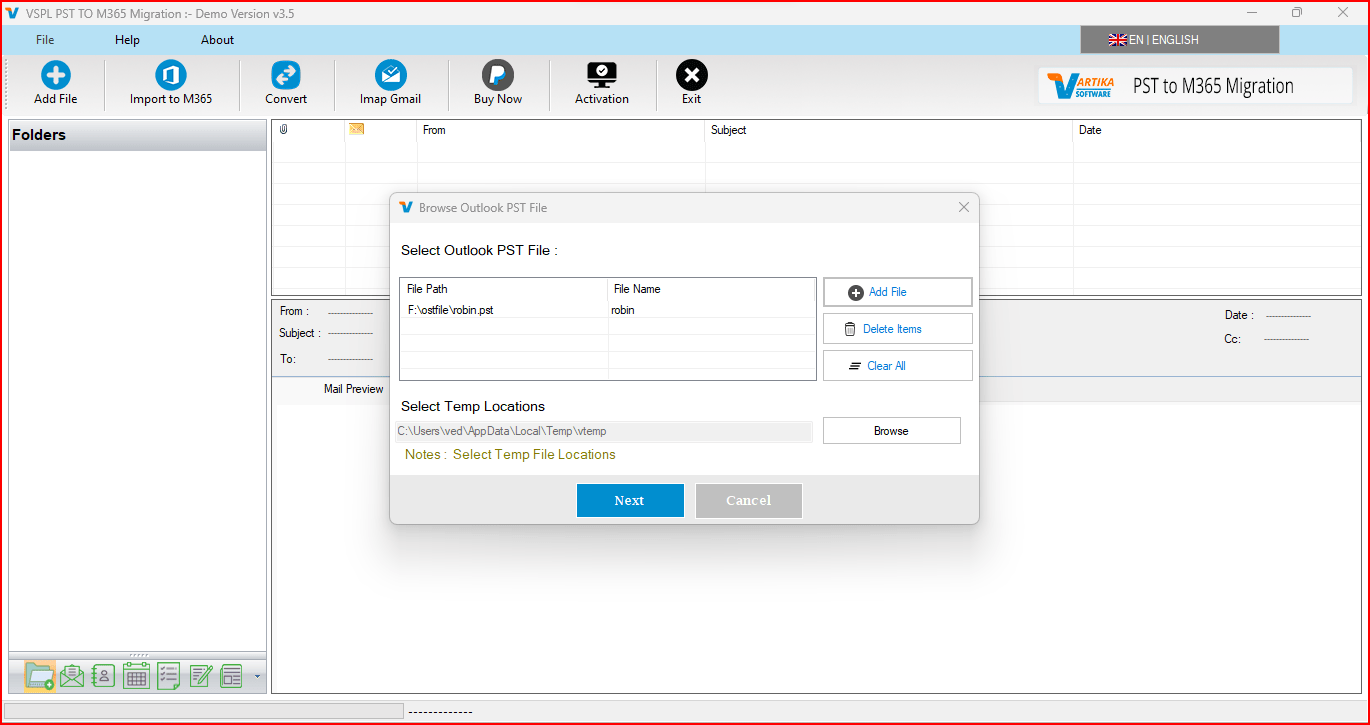Open the journal view icon

point(232,676)
